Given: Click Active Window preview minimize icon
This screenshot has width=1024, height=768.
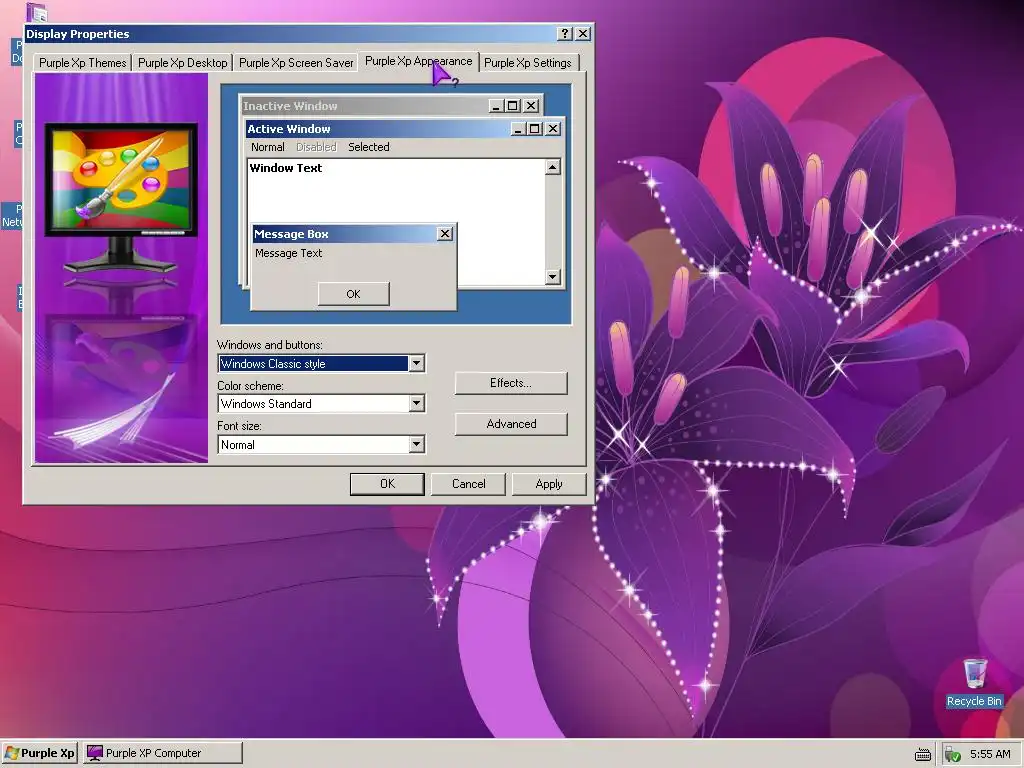Looking at the screenshot, I should pyautogui.click(x=518, y=129).
